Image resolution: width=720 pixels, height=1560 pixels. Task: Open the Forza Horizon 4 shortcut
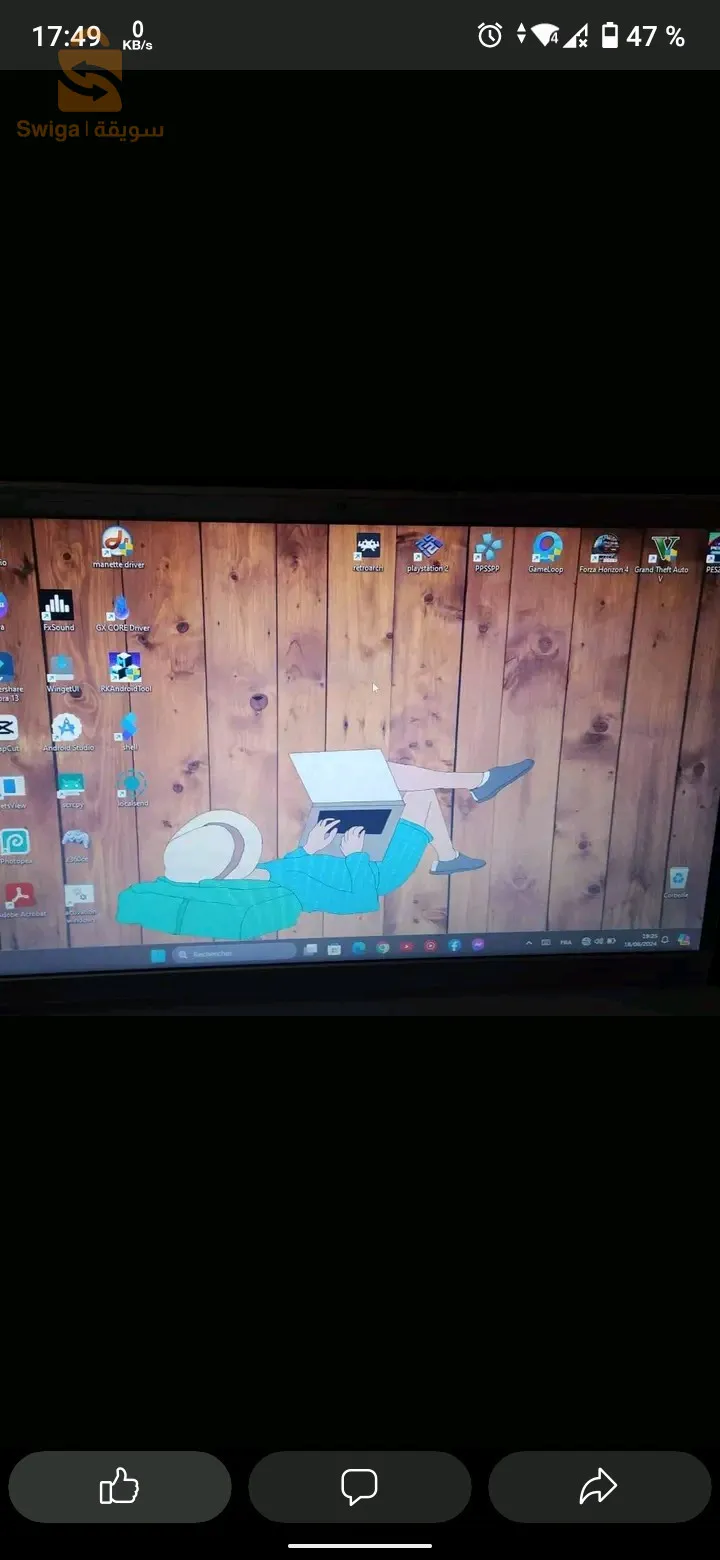pos(604,551)
